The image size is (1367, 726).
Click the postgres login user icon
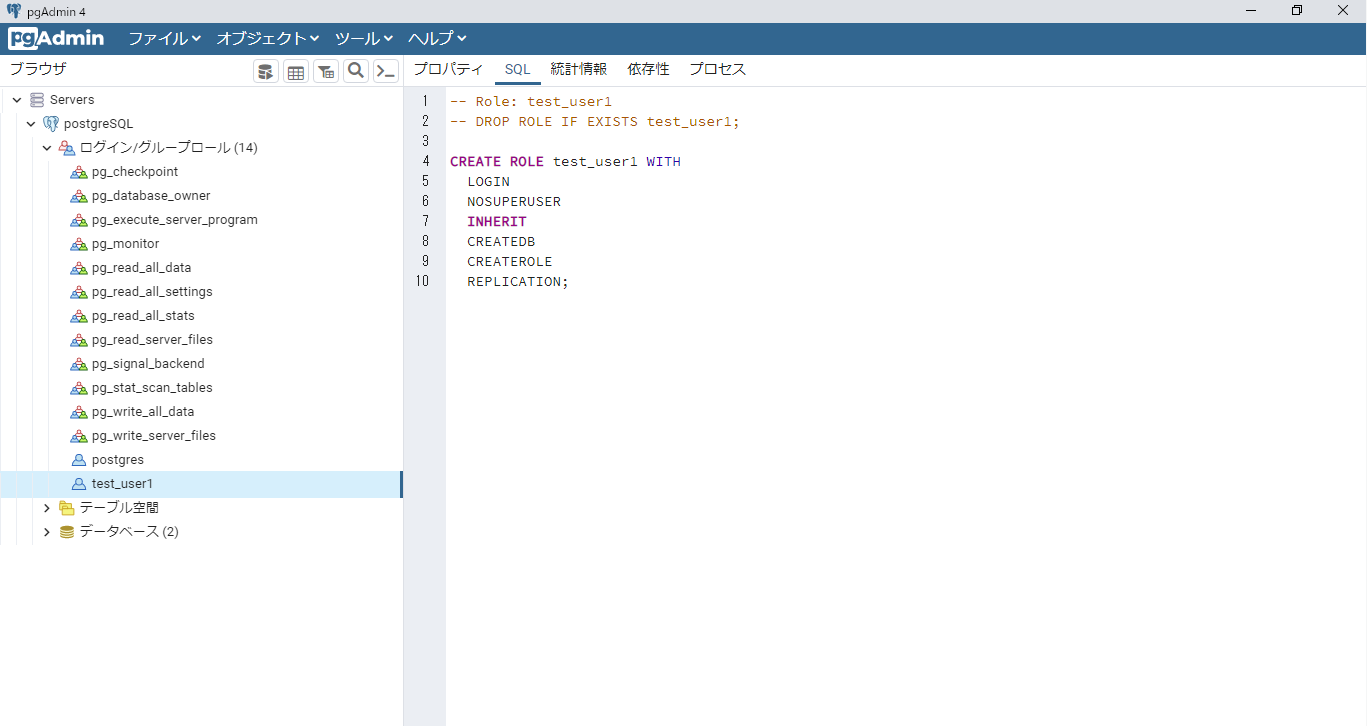(79, 460)
